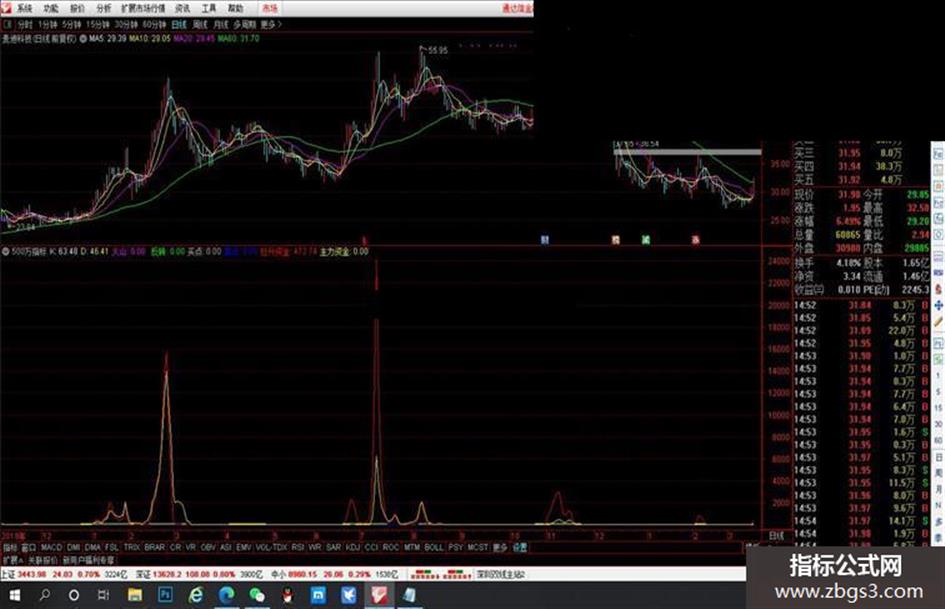The height and width of the screenshot is (609, 945).
Task: Open Photoshop from the taskbar
Action: (x=165, y=595)
